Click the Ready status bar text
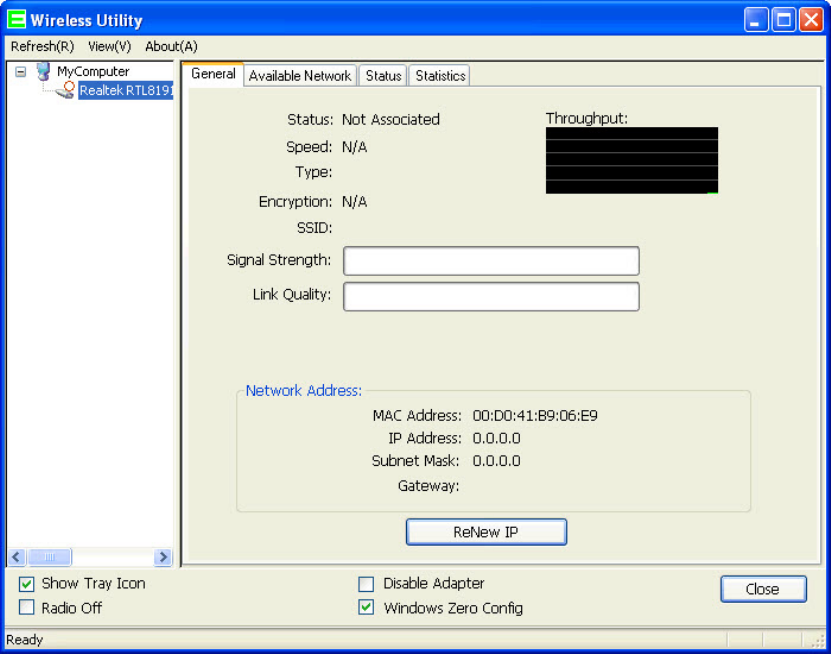Screen dimensions: 831x654 point(24,640)
